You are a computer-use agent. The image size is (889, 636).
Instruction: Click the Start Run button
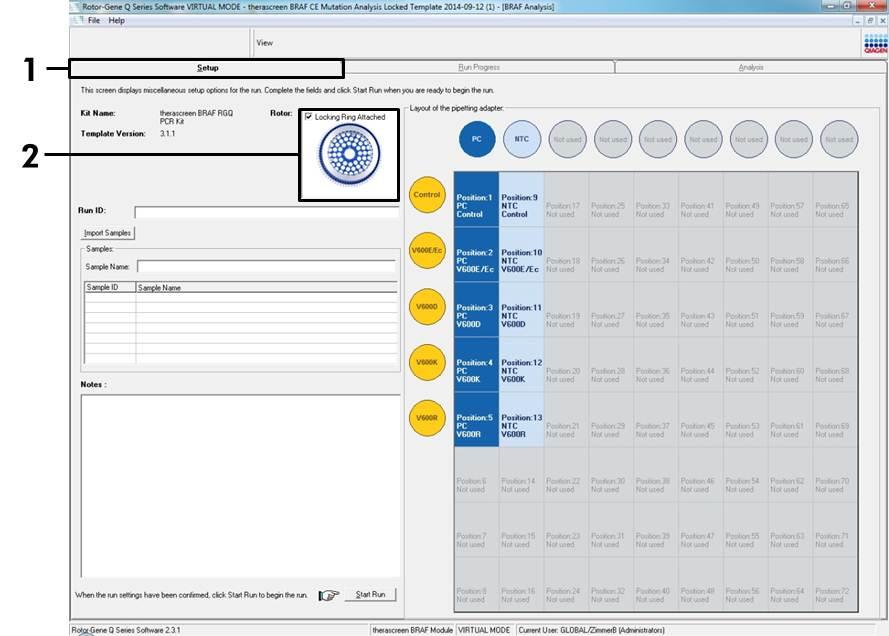tap(370, 595)
